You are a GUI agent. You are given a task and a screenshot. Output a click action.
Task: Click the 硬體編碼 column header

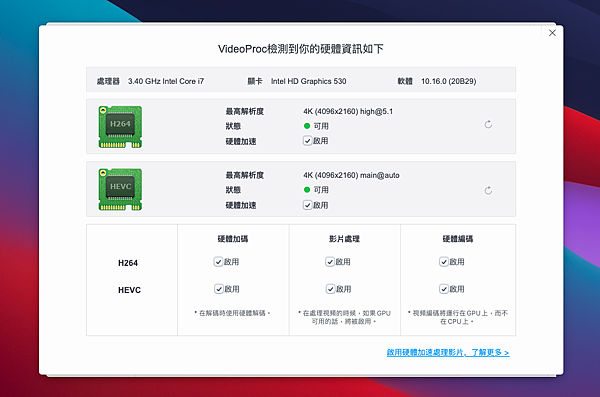pos(458,239)
